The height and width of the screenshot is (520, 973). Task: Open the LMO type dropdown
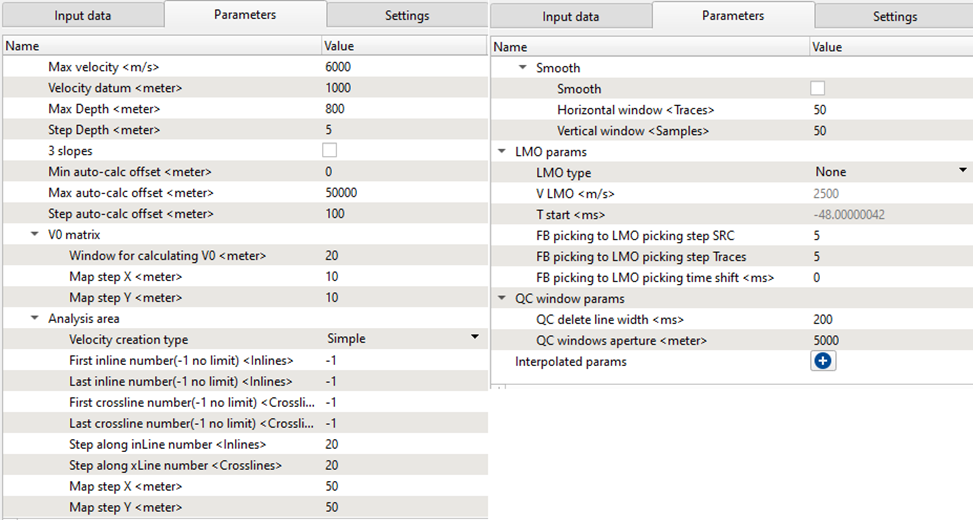click(x=963, y=172)
